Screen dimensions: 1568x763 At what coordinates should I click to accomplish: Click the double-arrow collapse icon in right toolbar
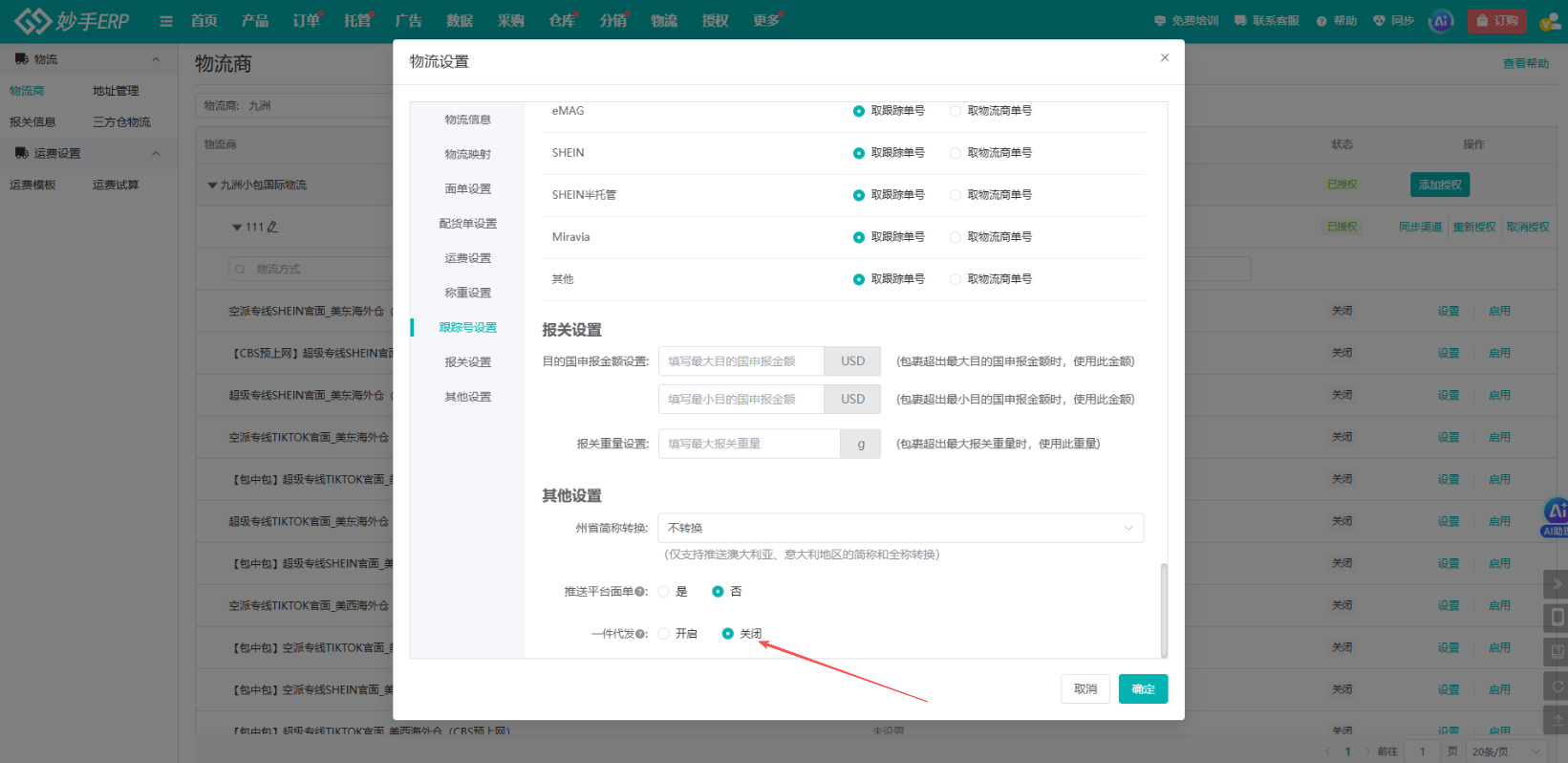point(1557,583)
